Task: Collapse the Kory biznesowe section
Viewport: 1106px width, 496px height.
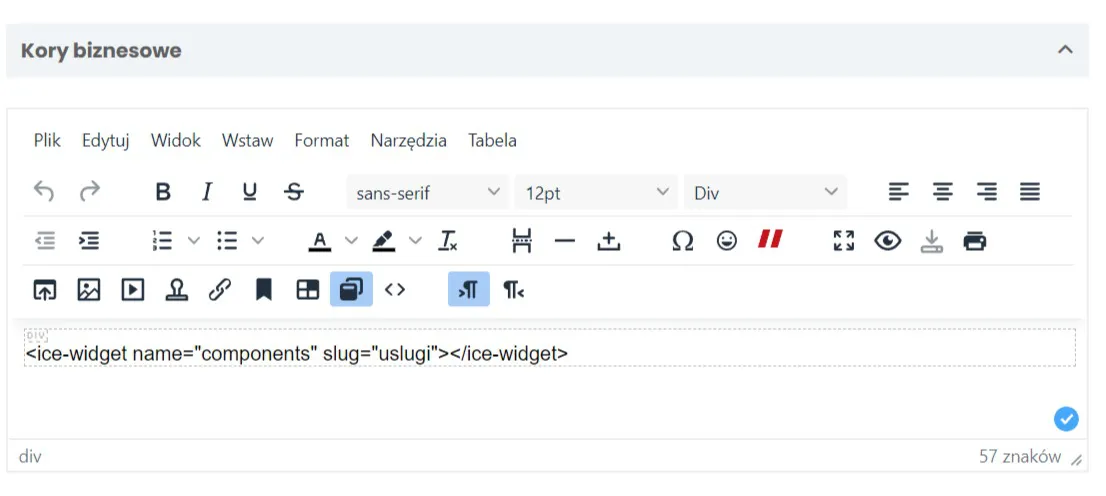Action: (1065, 50)
